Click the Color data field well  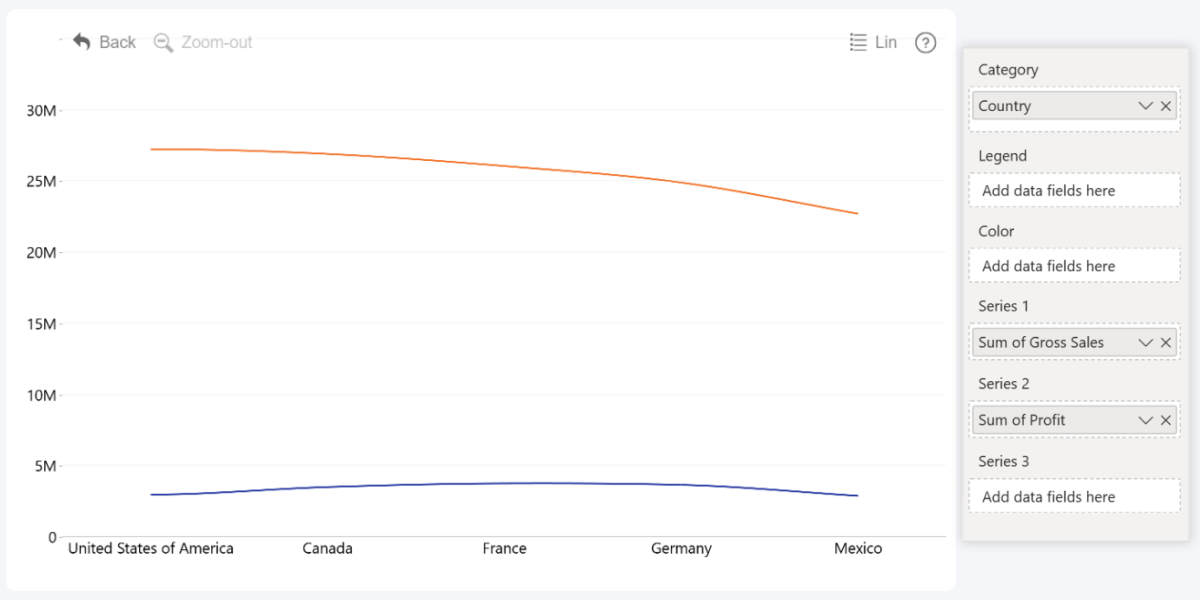[x=1074, y=266]
